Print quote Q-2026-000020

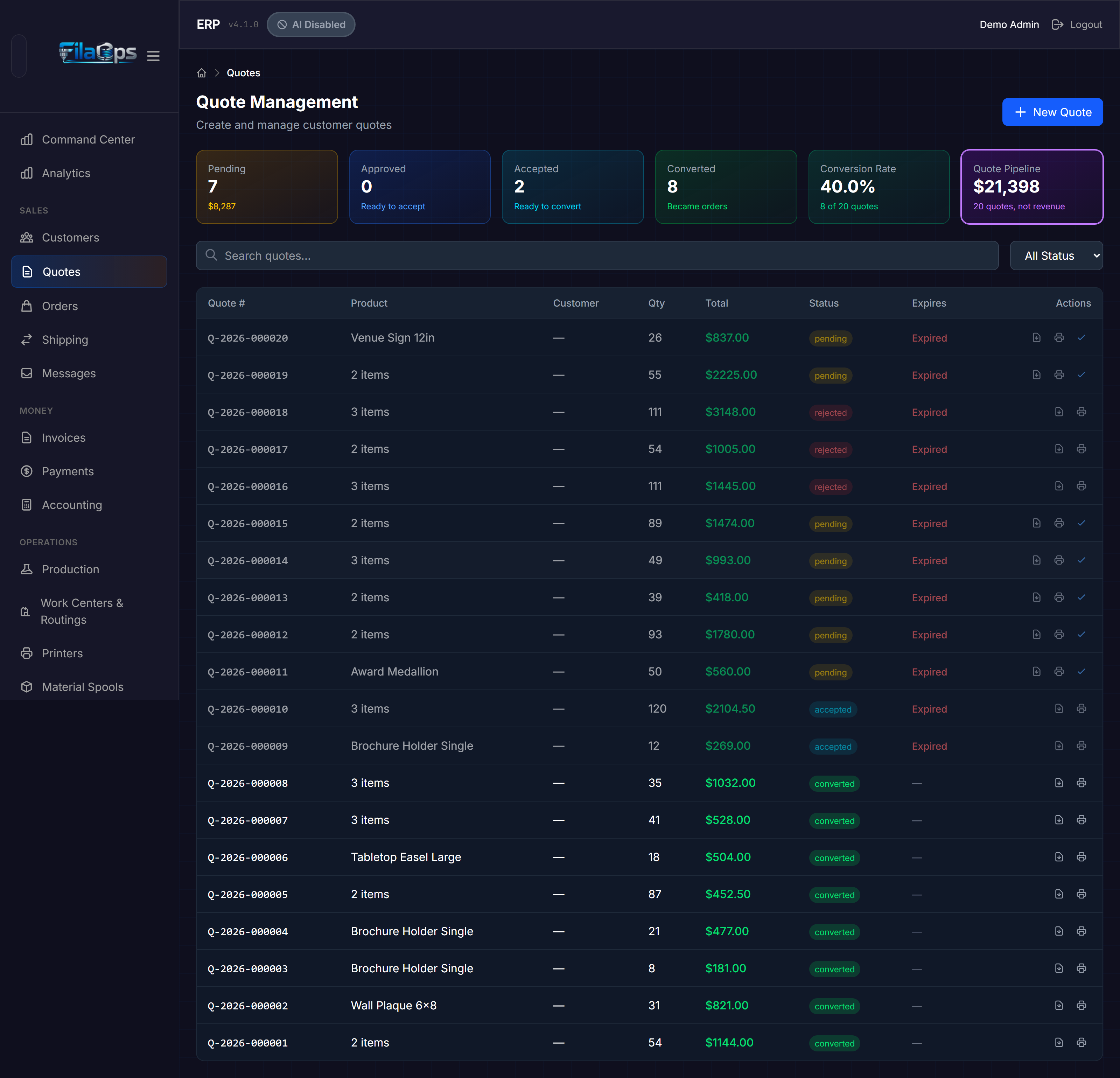coord(1059,338)
